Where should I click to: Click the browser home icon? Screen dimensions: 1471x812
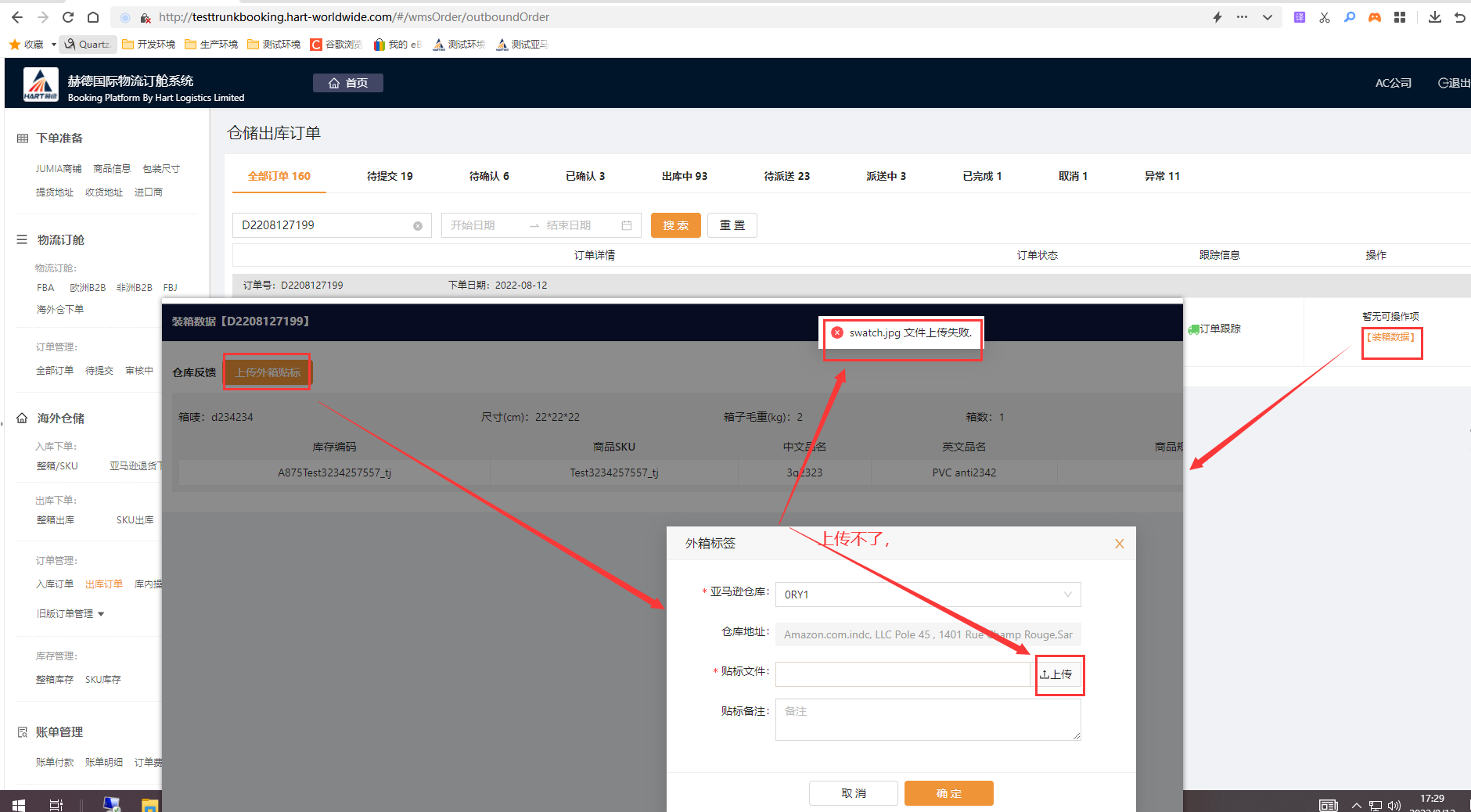click(x=93, y=17)
